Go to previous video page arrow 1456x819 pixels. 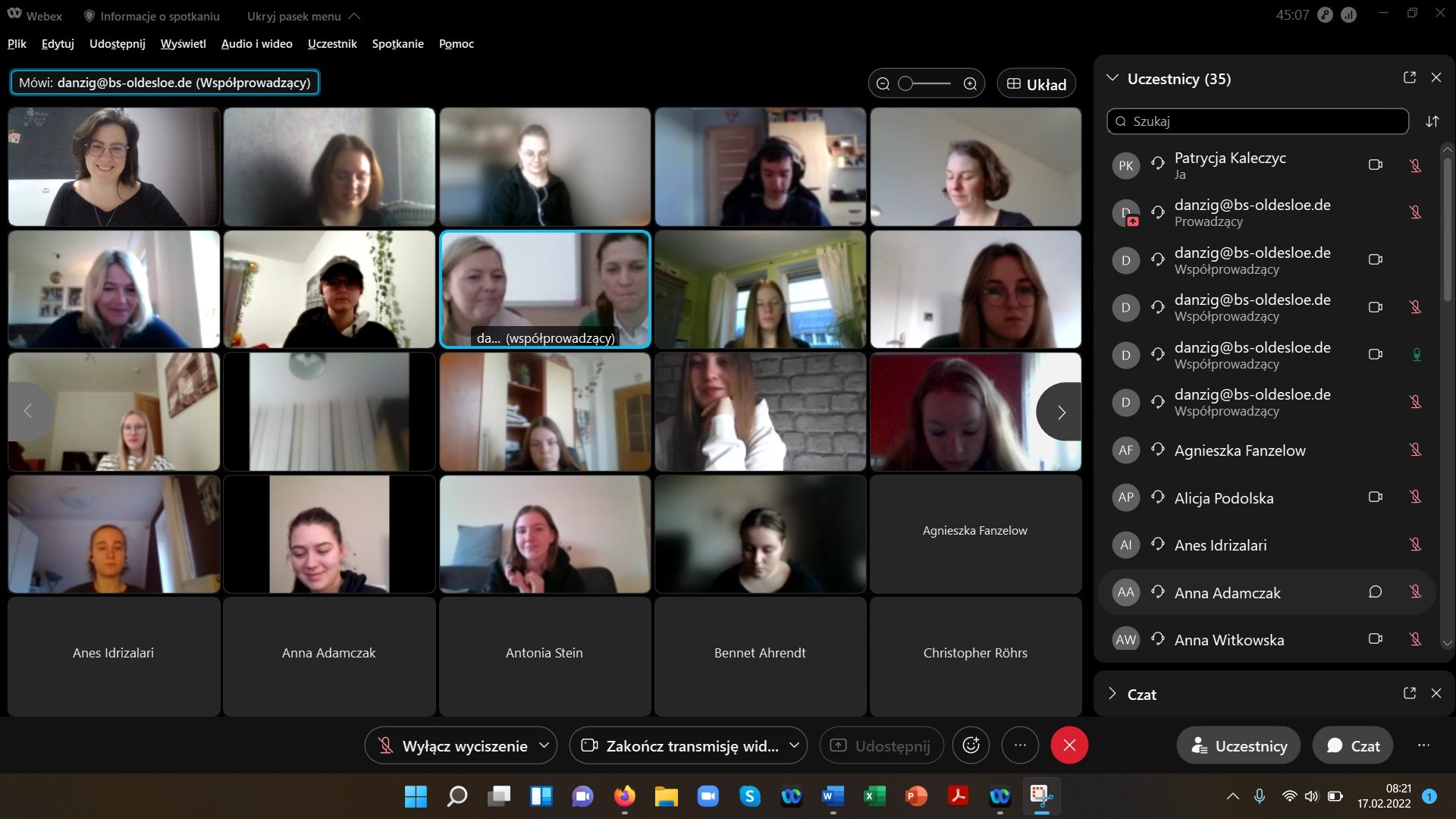point(29,412)
